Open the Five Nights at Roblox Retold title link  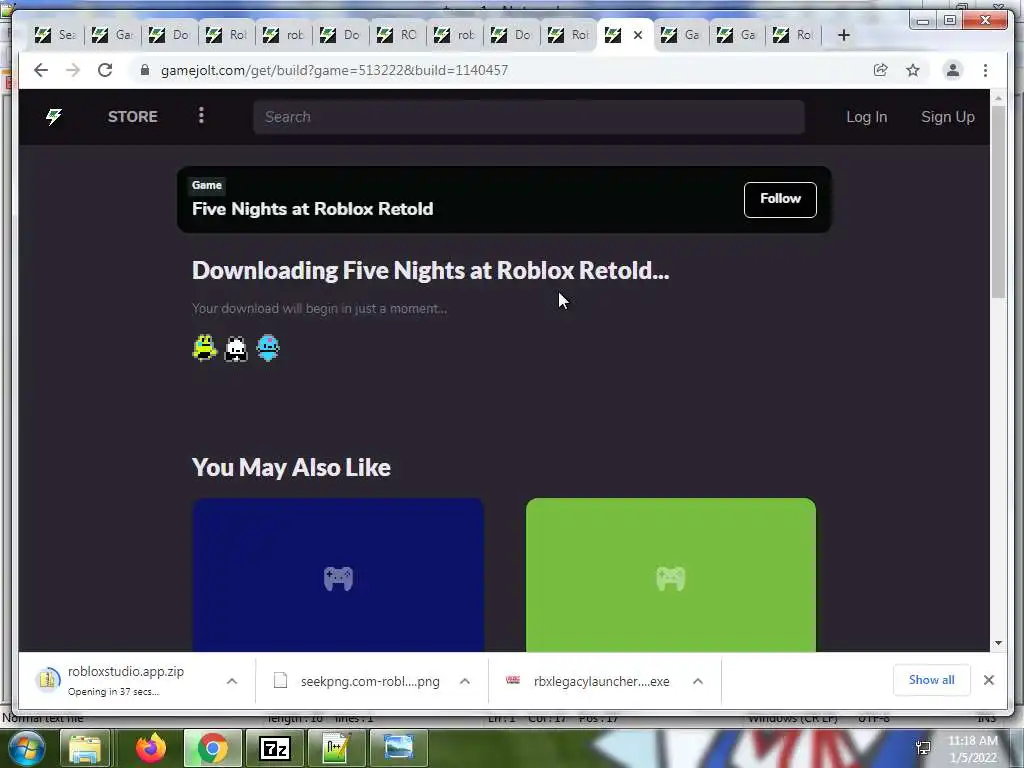click(x=312, y=209)
